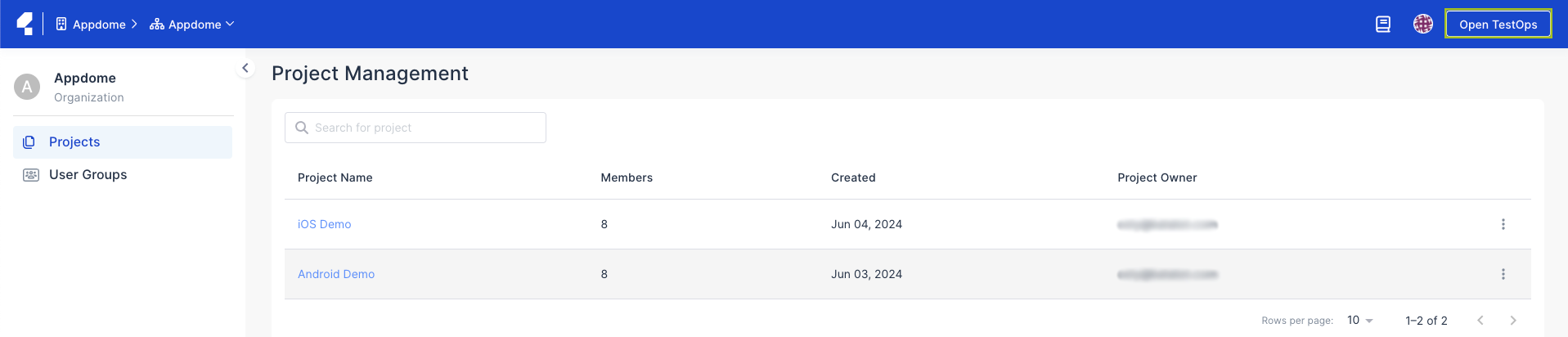Open the documentation icon in header
The height and width of the screenshot is (337, 1568).
click(x=1383, y=25)
